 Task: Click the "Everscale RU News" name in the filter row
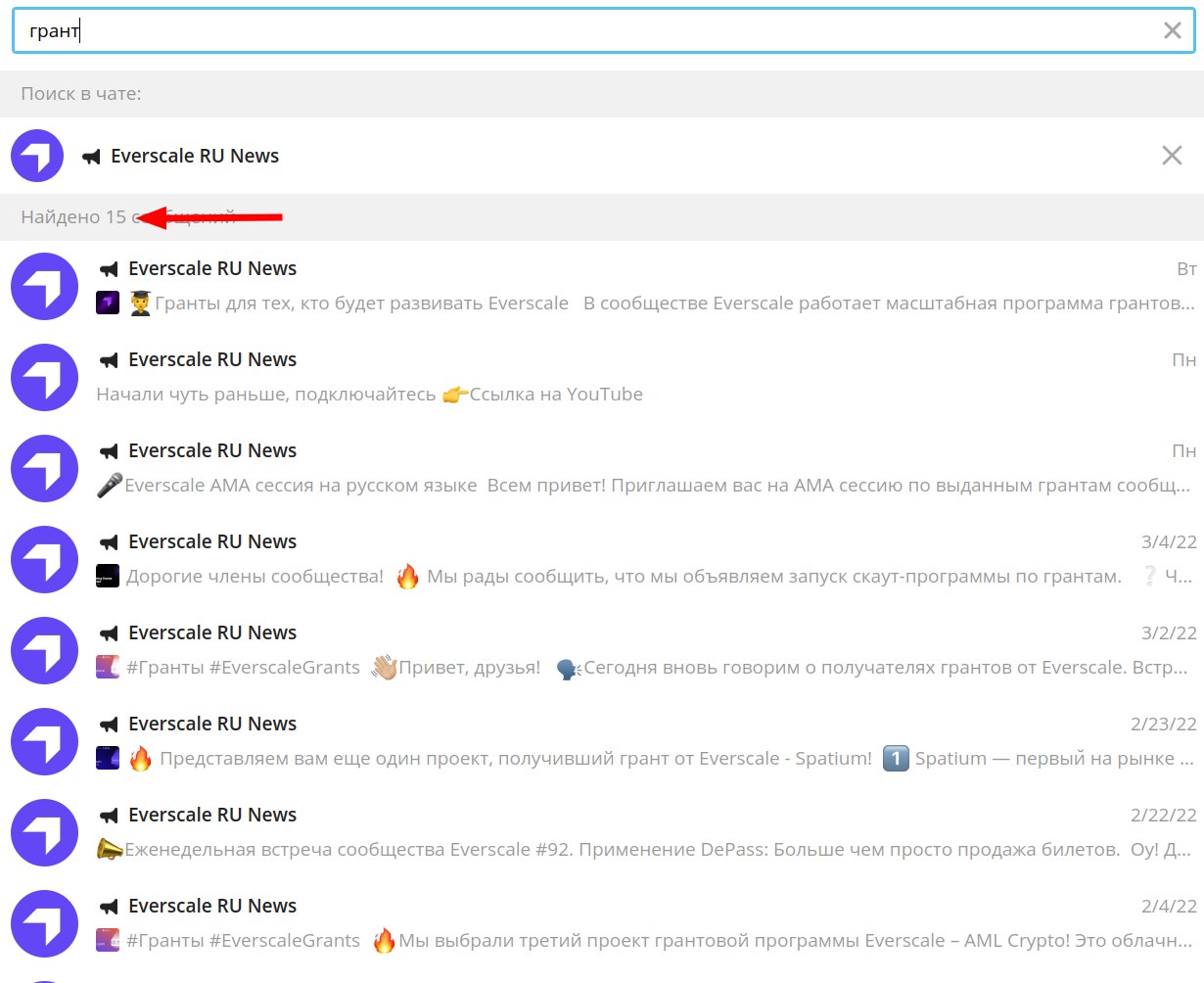[195, 157]
